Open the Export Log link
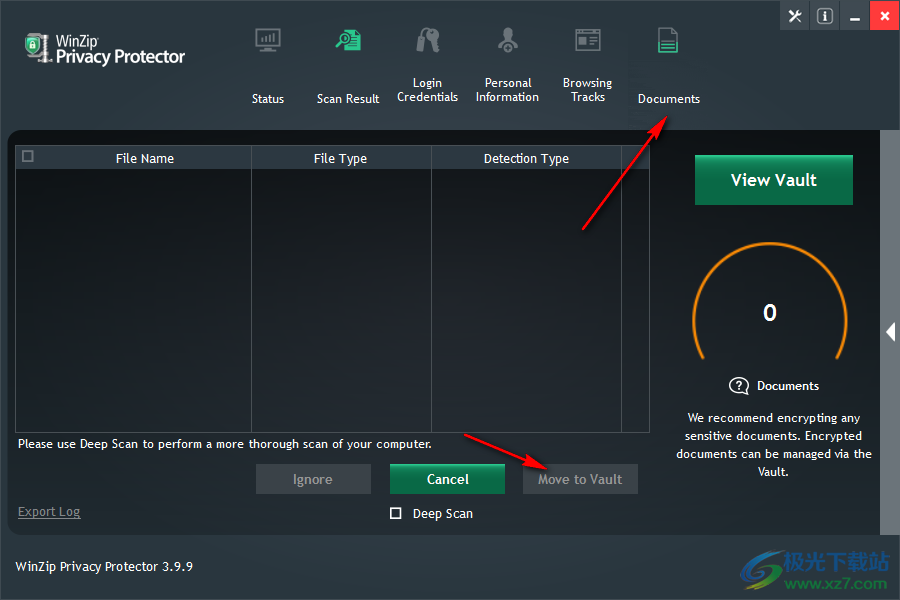Viewport: 900px width, 600px height. 49,512
